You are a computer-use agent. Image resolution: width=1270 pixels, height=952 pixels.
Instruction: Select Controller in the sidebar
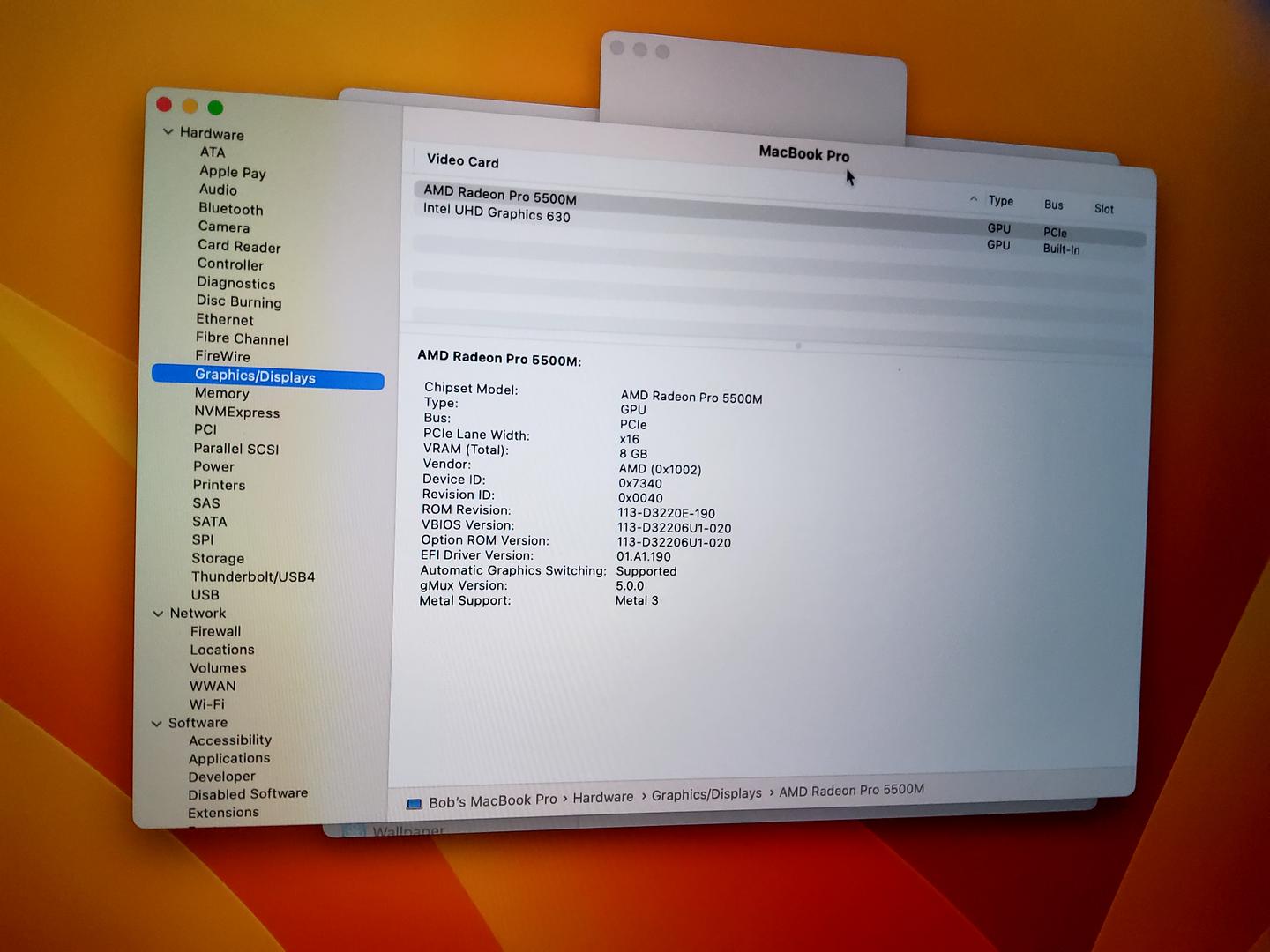[x=230, y=264]
